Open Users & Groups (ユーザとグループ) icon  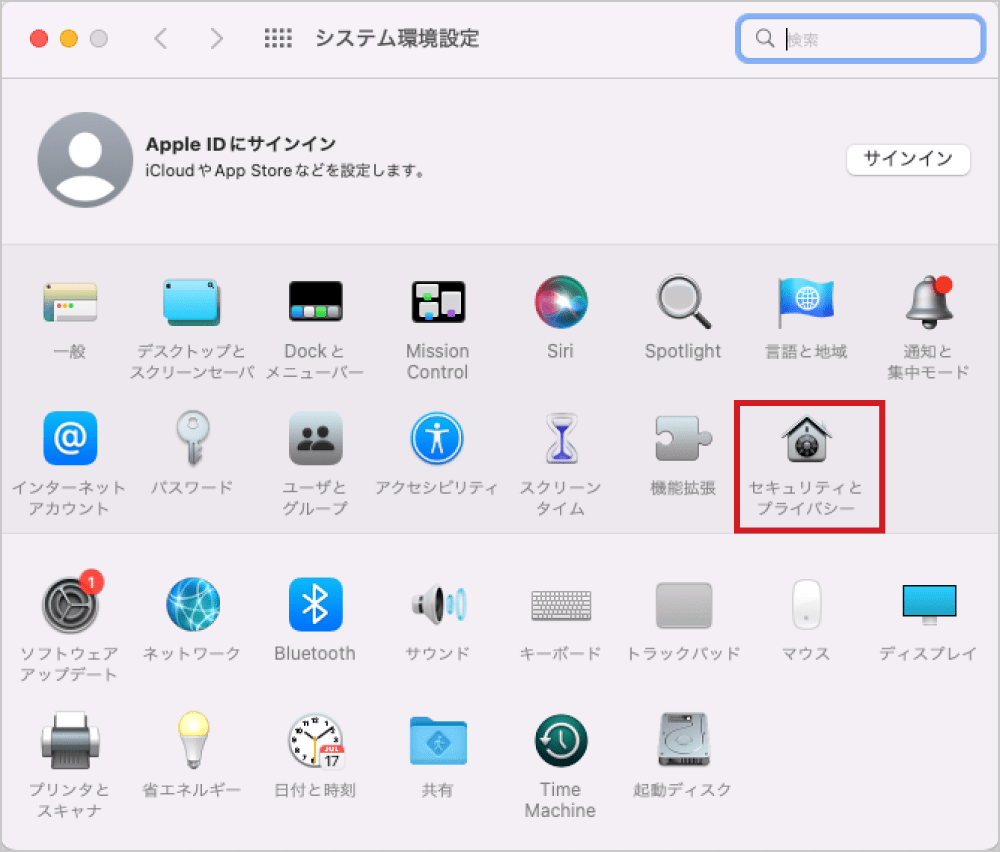click(315, 439)
